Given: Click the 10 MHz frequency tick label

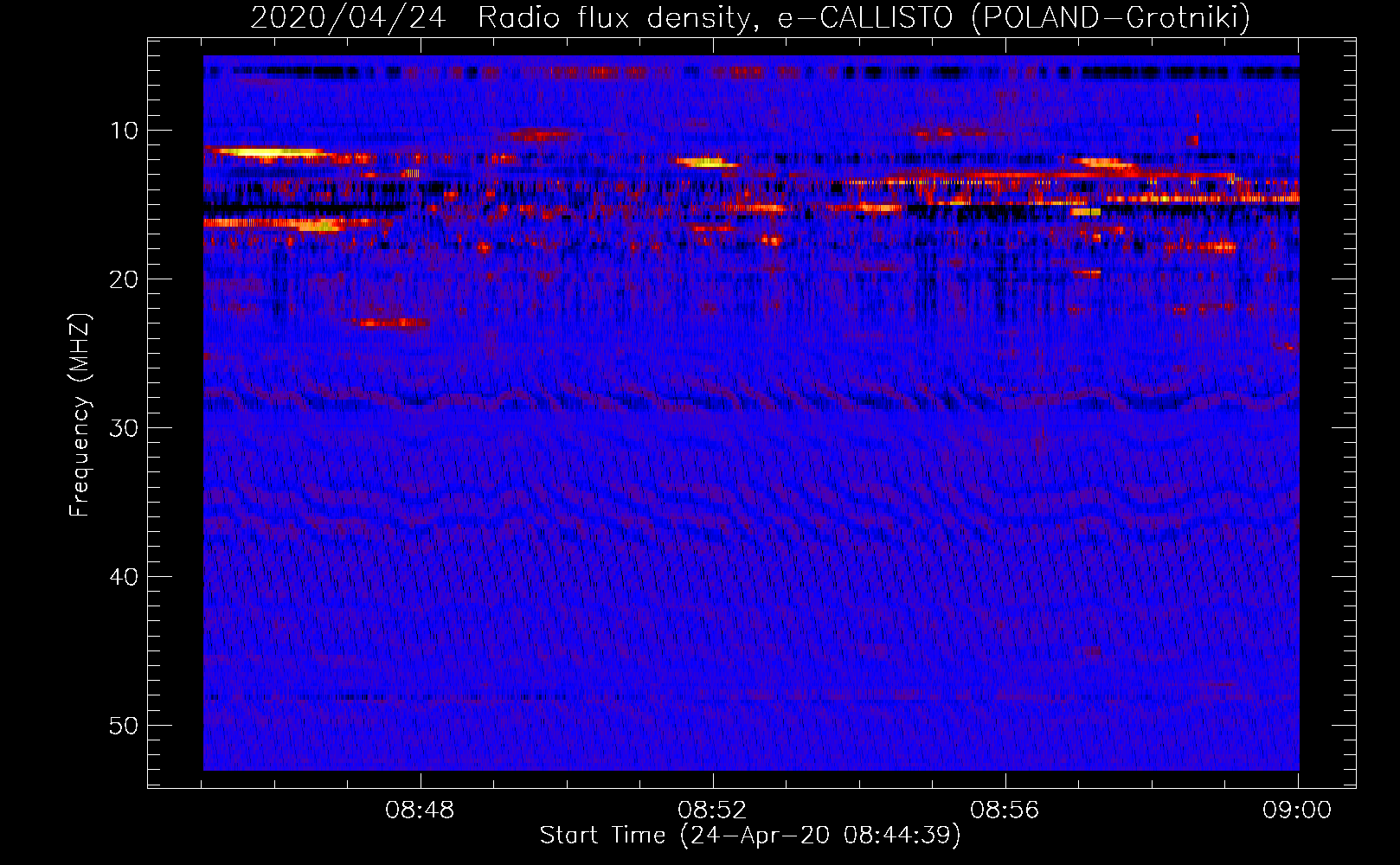Looking at the screenshot, I should click(x=125, y=131).
